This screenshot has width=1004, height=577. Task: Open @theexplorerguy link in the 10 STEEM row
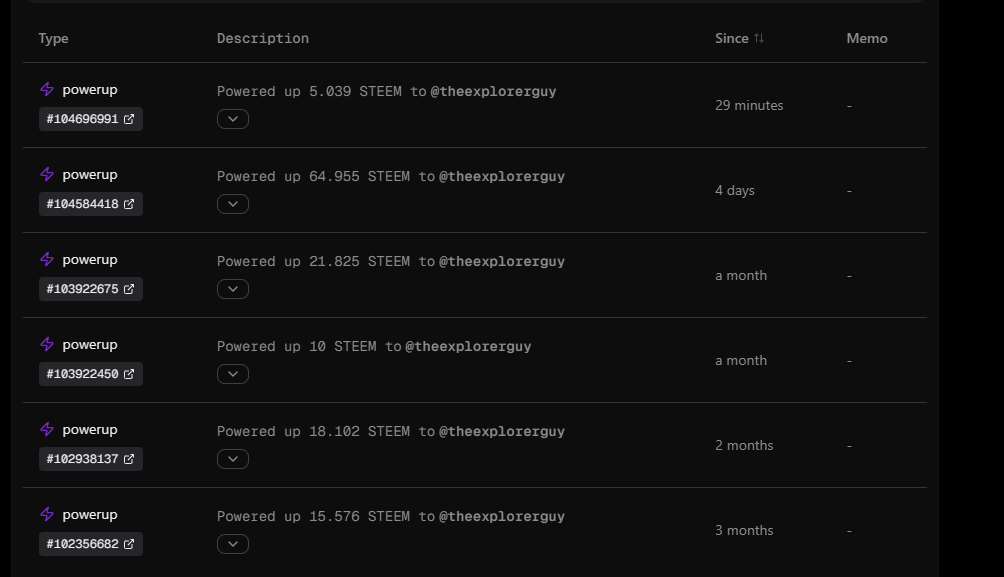(x=468, y=346)
